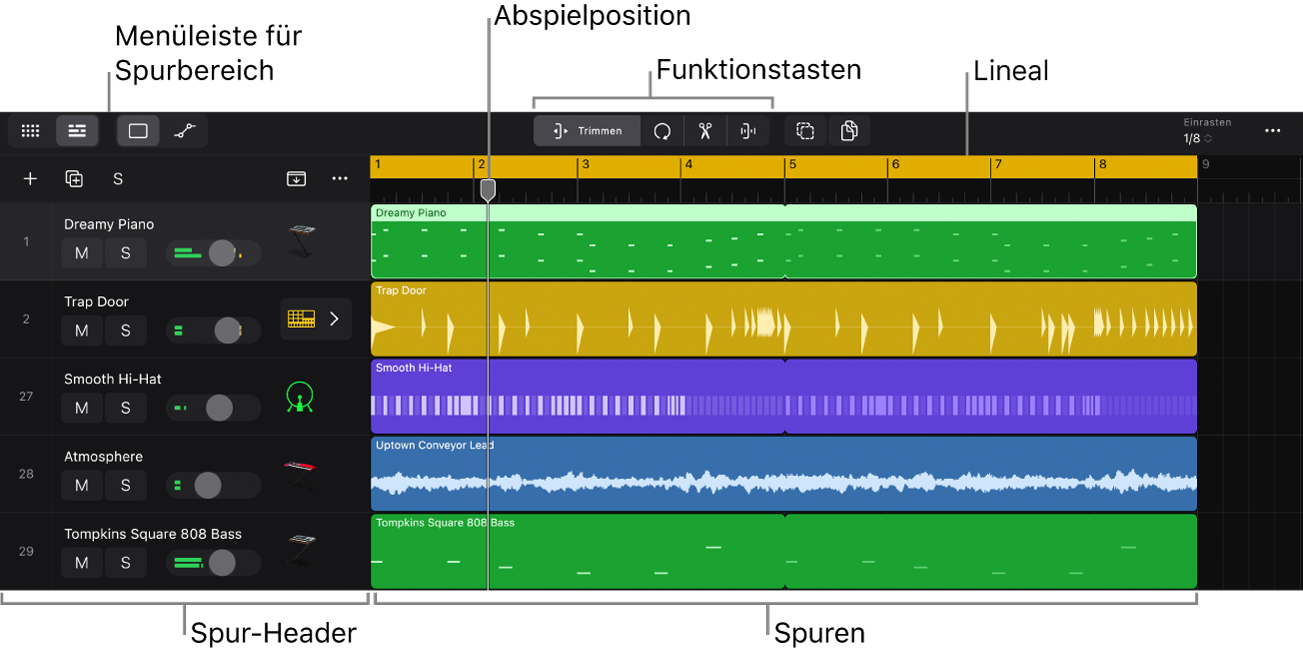1303x660 pixels.
Task: Click the track header import icon
Action: [296, 179]
